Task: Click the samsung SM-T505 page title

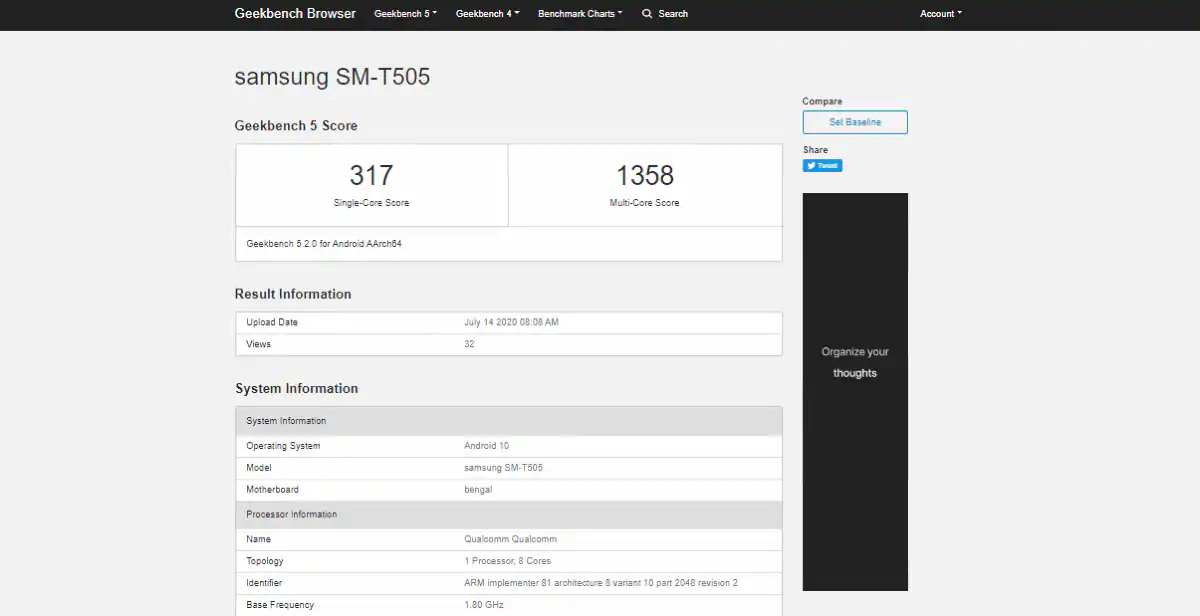Action: [332, 77]
